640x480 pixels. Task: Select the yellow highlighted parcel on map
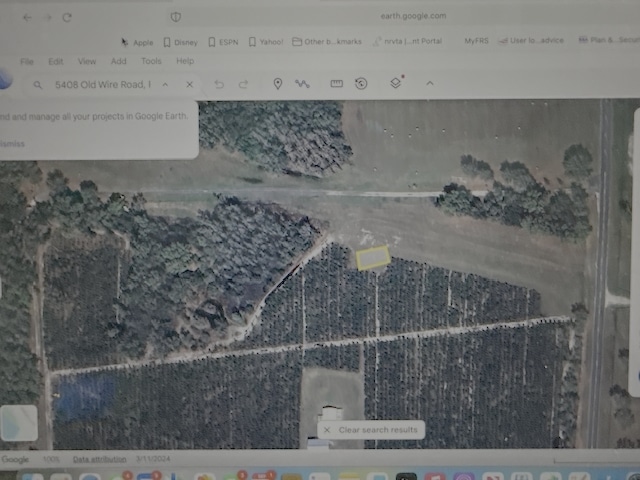pos(372,258)
